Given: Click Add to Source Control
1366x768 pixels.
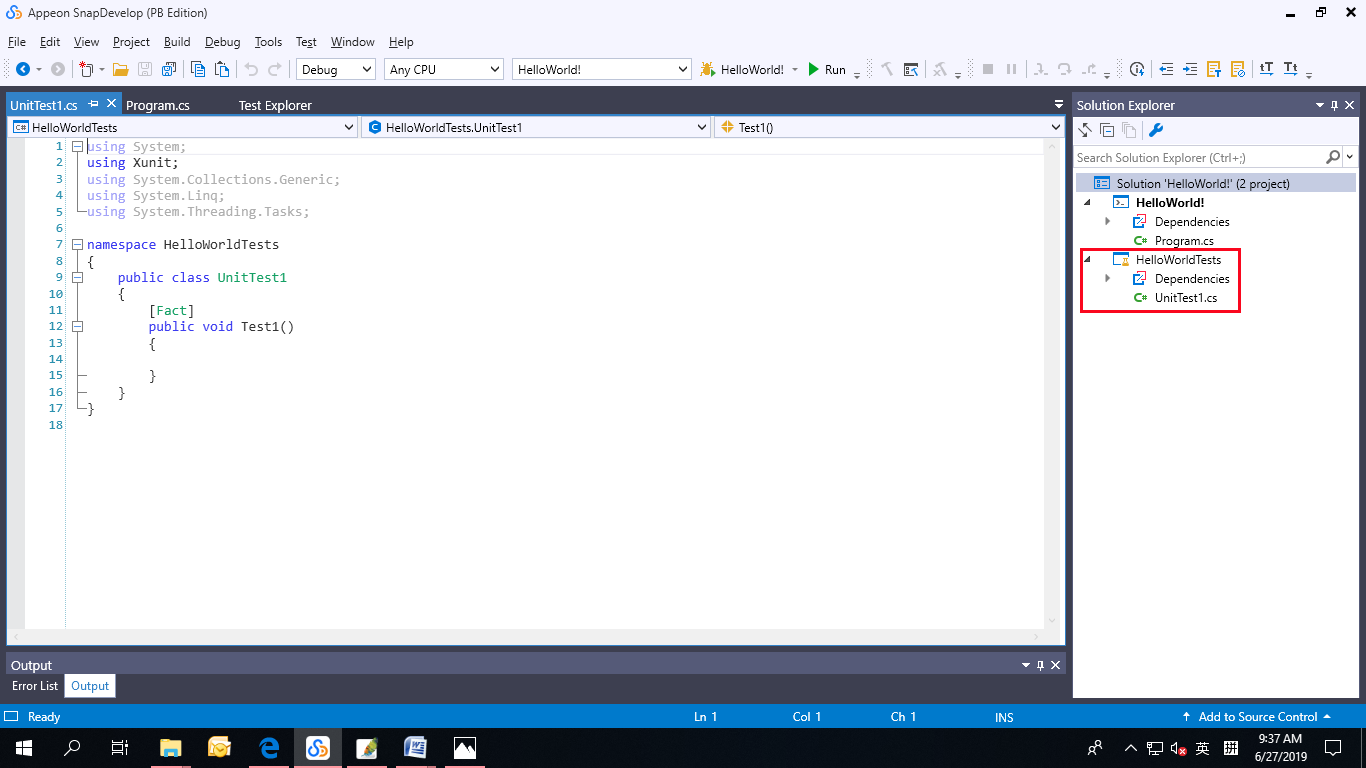Looking at the screenshot, I should (1257, 717).
